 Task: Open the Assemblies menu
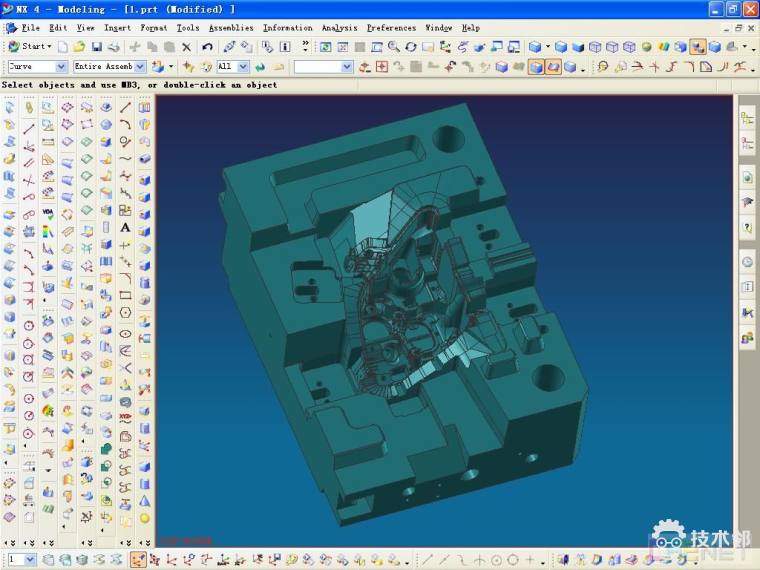[x=231, y=28]
